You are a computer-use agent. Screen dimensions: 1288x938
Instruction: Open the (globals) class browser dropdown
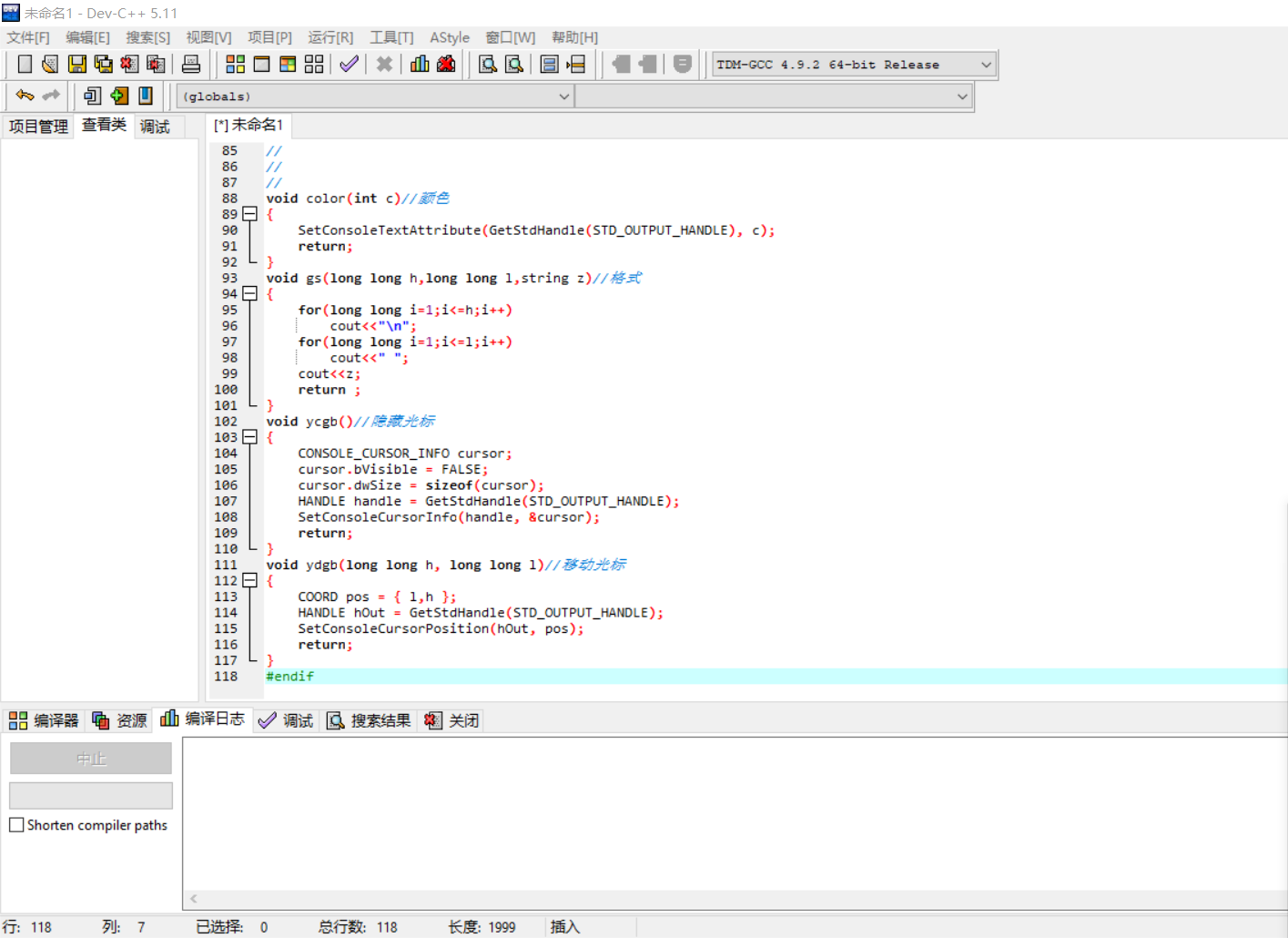point(563,96)
